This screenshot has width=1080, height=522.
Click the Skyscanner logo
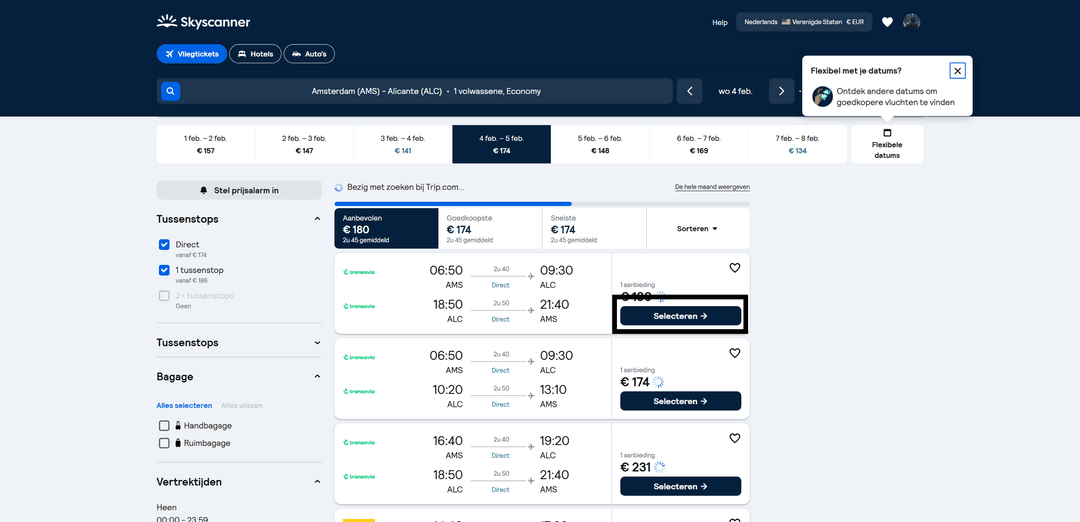click(x=203, y=22)
